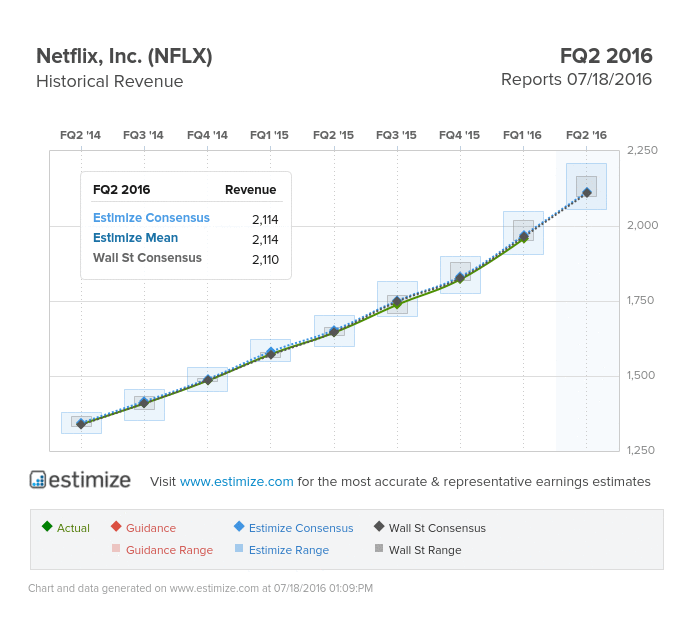Click the FQ2 '14 axis label
The width and height of the screenshot is (685, 620).
pyautogui.click(x=80, y=135)
